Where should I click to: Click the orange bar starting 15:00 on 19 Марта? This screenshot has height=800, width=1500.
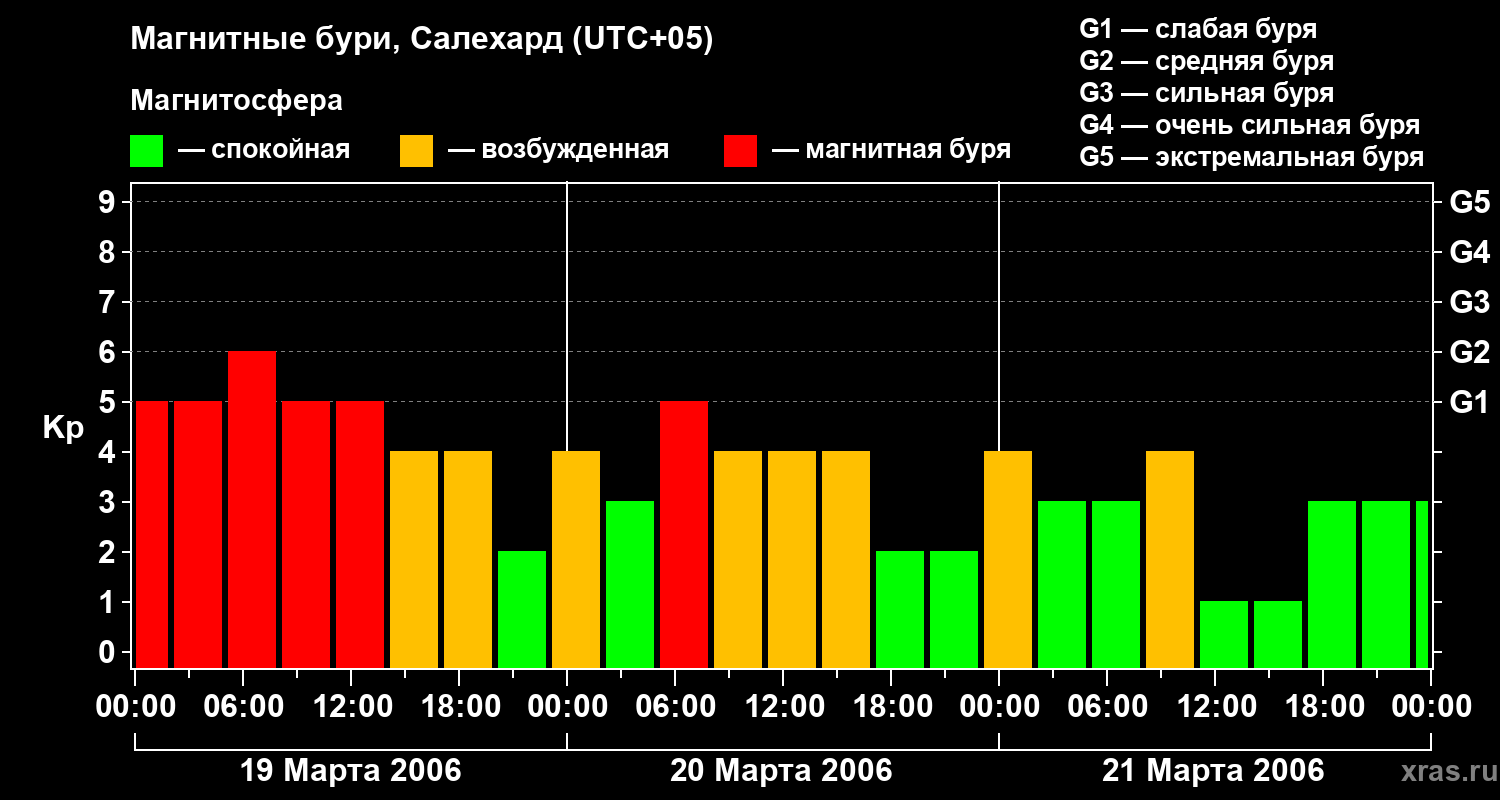(x=414, y=560)
